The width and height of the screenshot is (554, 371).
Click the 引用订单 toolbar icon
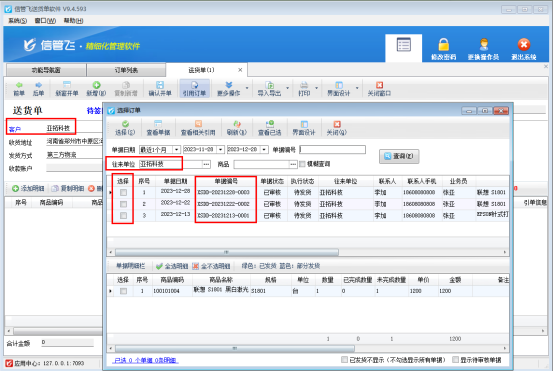click(194, 85)
